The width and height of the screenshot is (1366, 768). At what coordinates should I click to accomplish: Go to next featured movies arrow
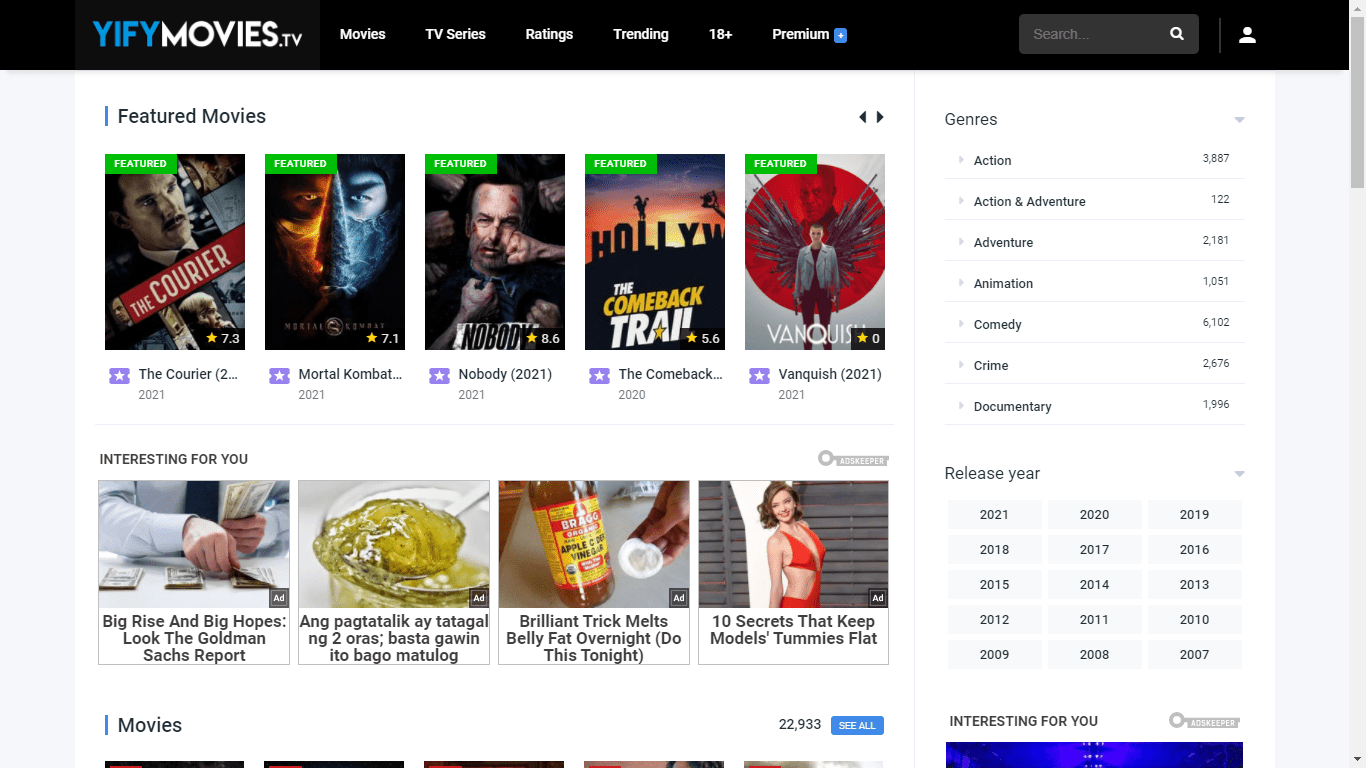click(880, 117)
